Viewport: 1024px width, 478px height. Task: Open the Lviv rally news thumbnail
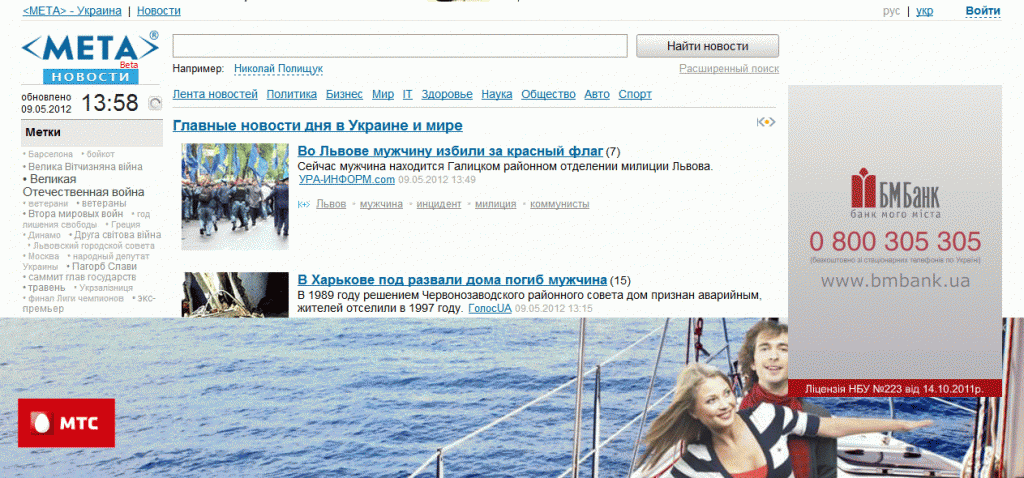point(234,197)
